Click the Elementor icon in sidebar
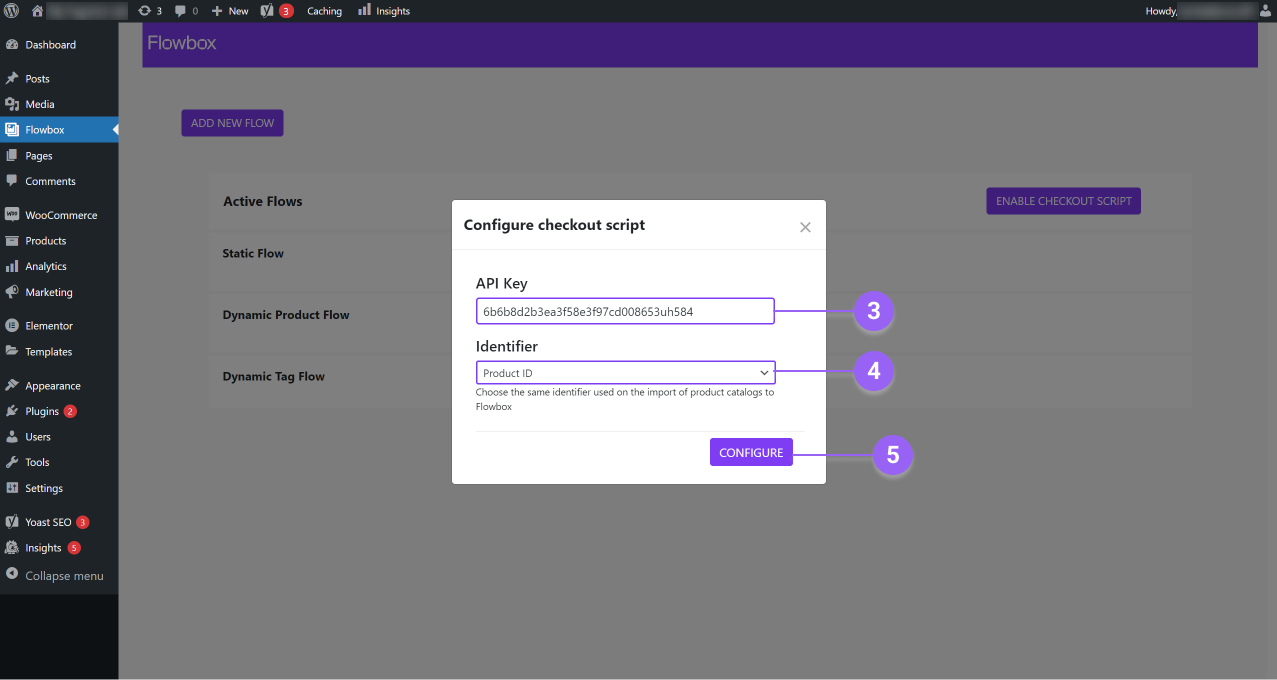Viewport: 1277px width, 680px height. (12, 326)
